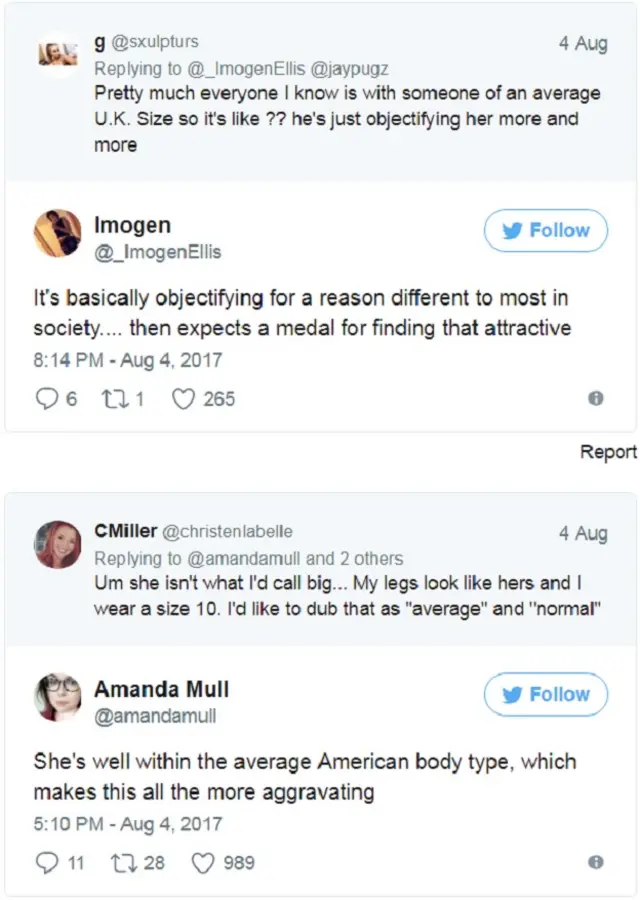Retweet Imogen's tweet
This screenshot has height=900, width=640.
tap(112, 399)
